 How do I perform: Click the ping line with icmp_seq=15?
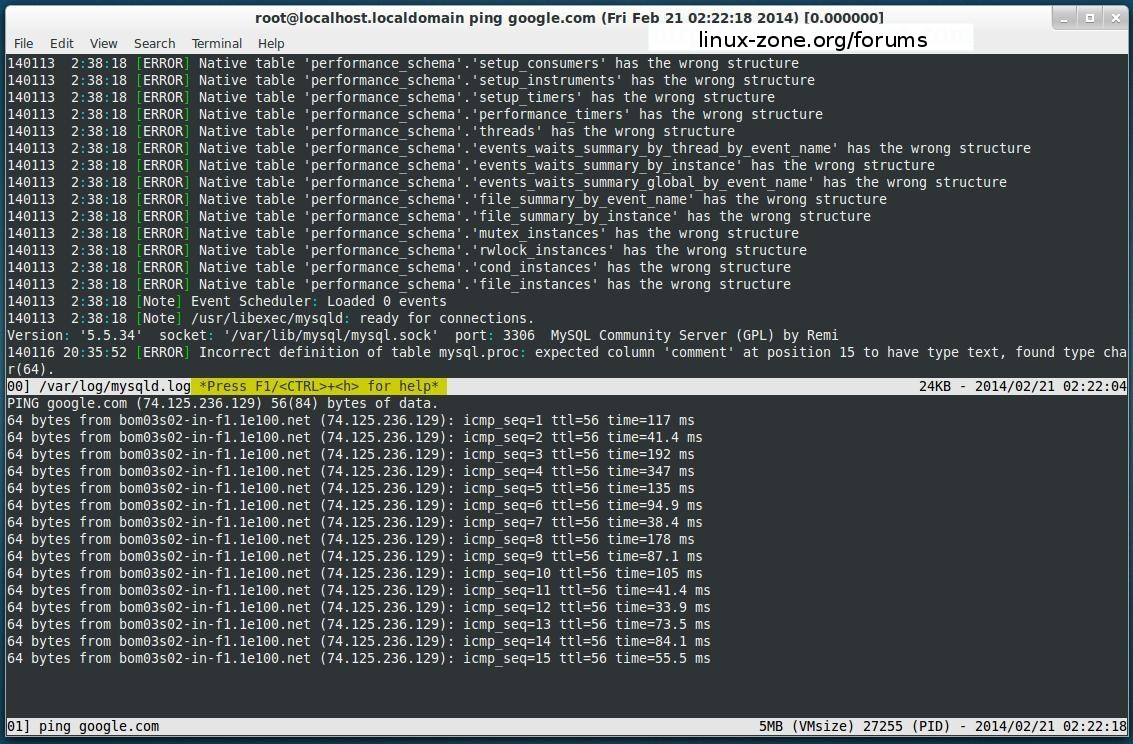point(358,658)
